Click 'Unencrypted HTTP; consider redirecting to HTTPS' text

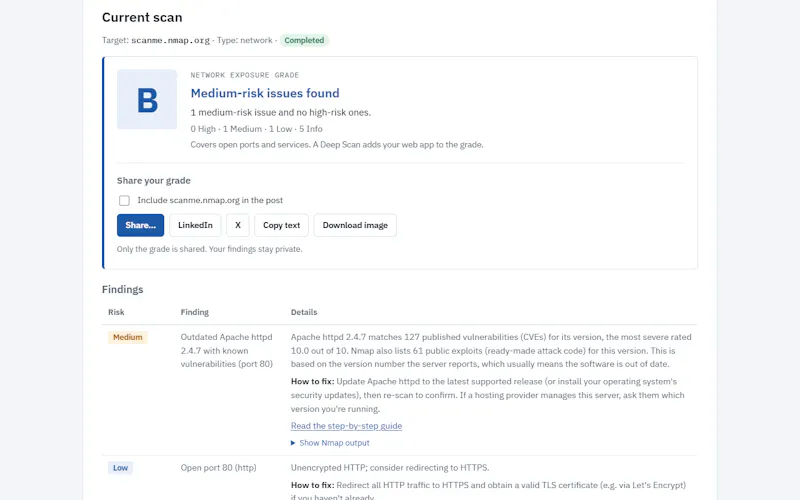390,468
